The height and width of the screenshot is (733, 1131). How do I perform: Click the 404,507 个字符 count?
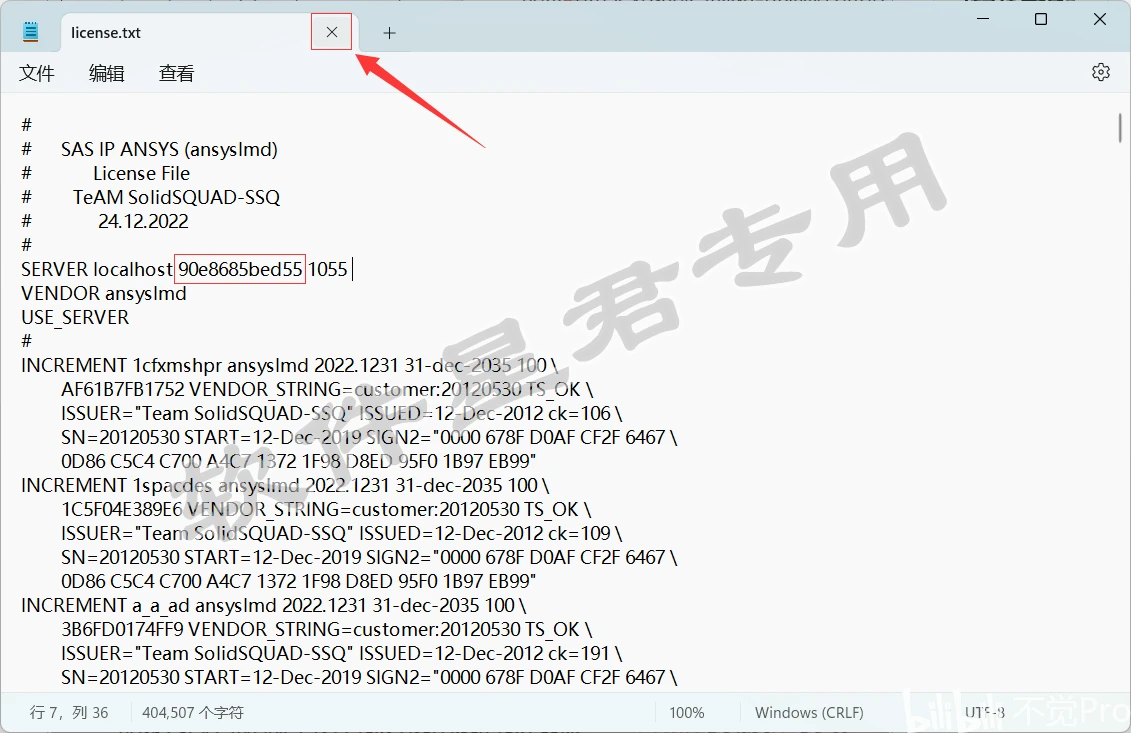pos(193,713)
